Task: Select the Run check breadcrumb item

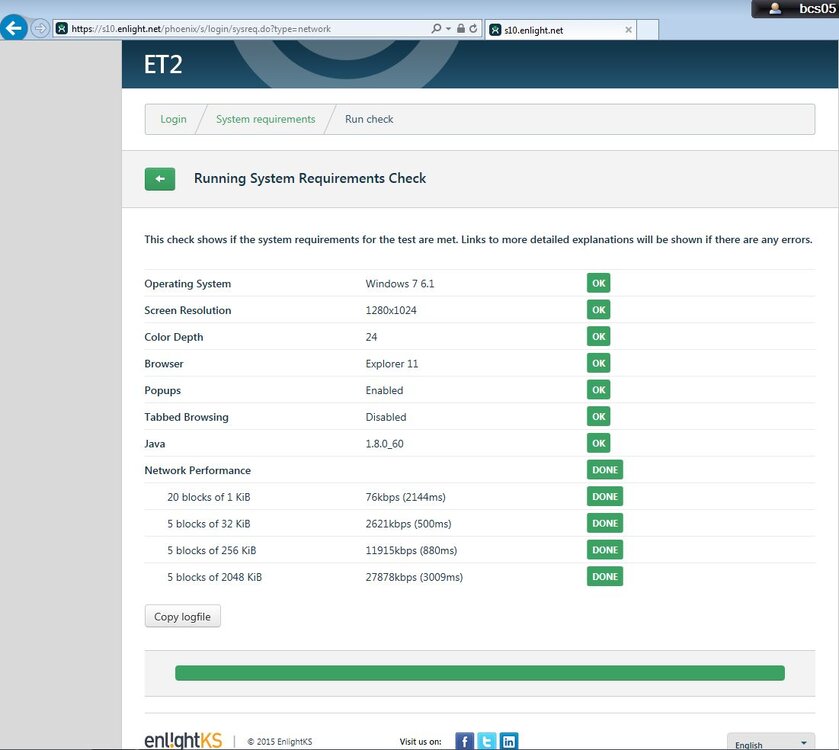Action: pyautogui.click(x=369, y=119)
